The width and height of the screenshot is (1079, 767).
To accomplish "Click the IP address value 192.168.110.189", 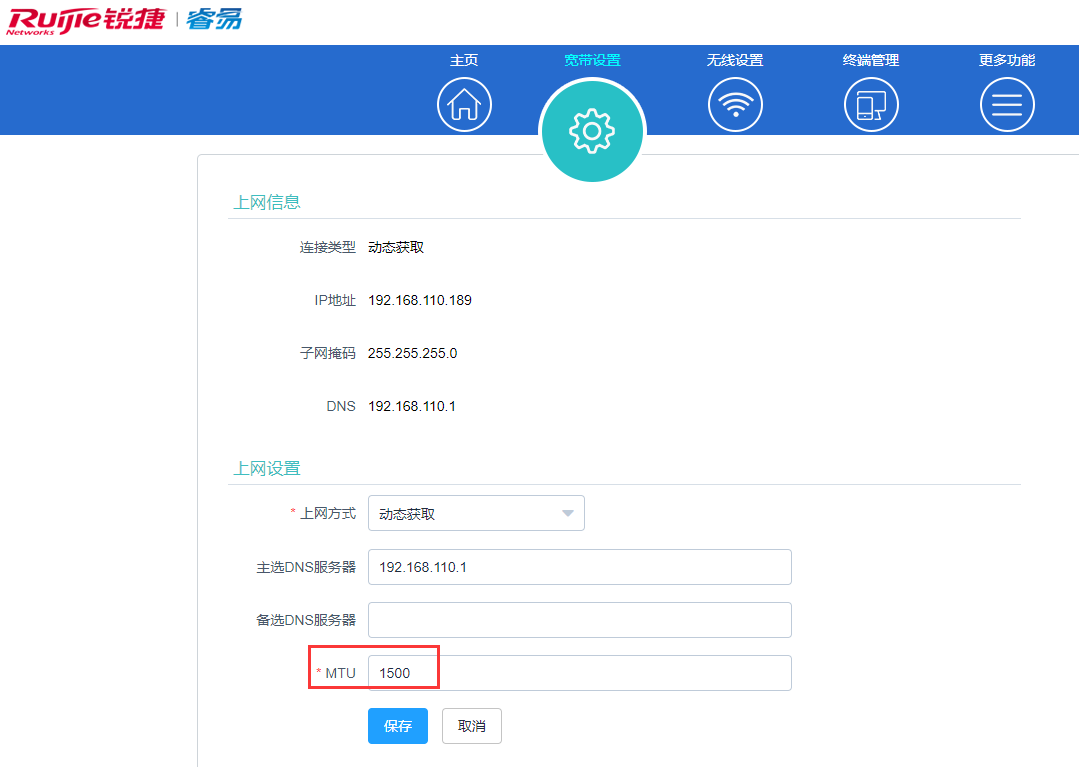I will pyautogui.click(x=420, y=300).
